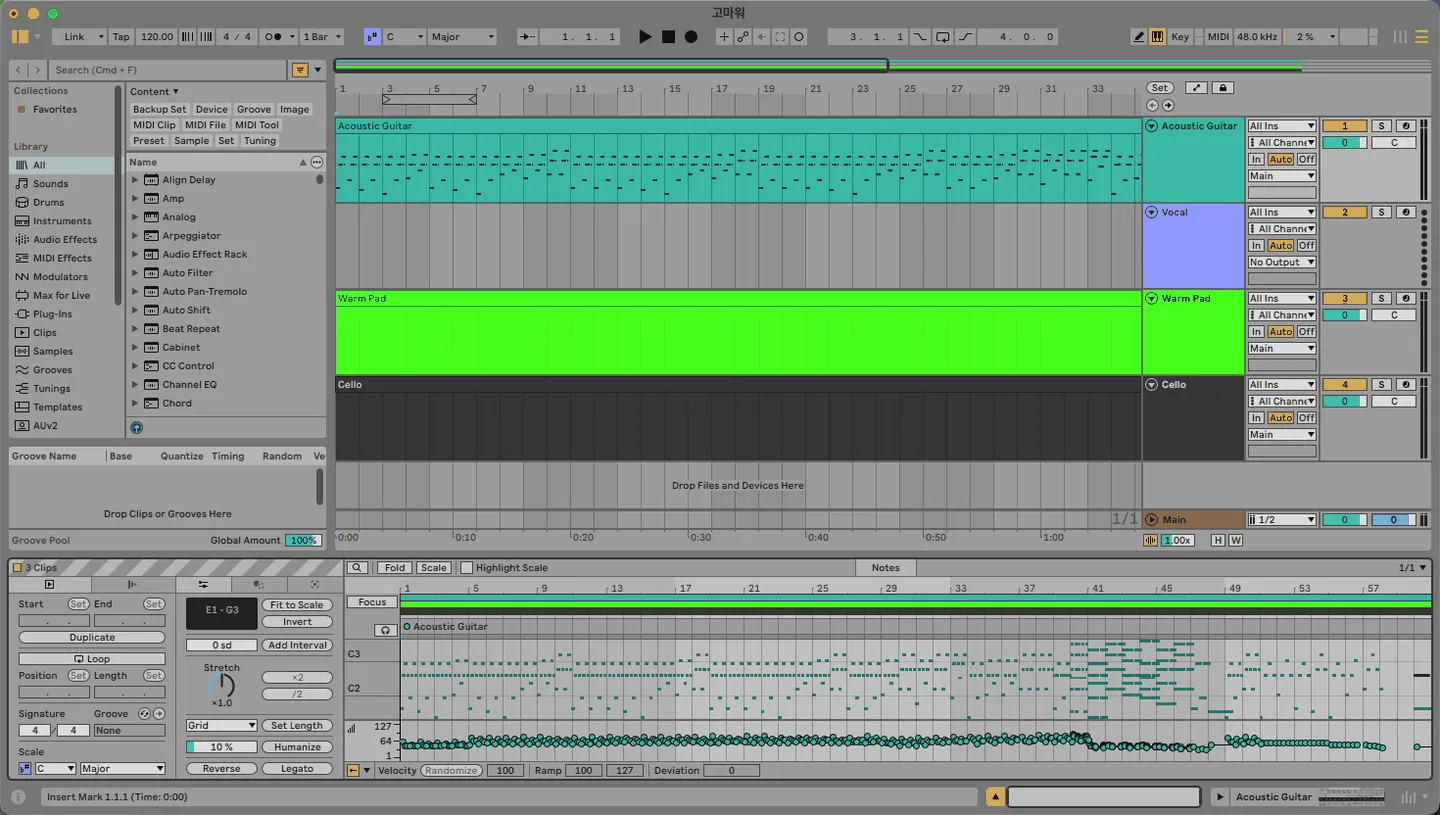This screenshot has width=1440, height=815.
Task: Filter browser by Sample tag
Action: click(x=191, y=141)
